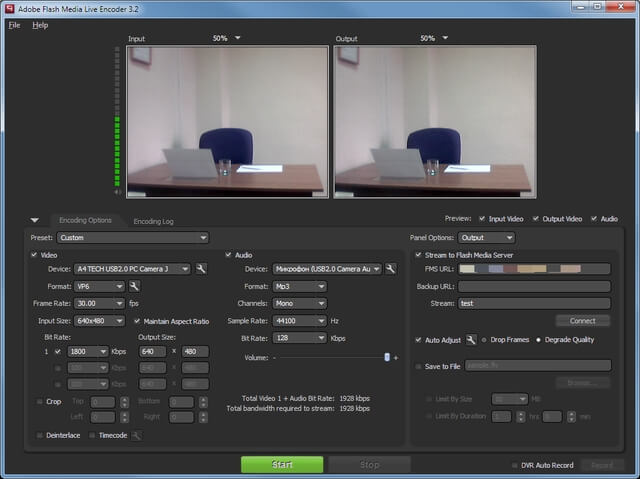The width and height of the screenshot is (640, 479).
Task: Click the Adobe Flash app icon in title bar
Action: coord(9,9)
